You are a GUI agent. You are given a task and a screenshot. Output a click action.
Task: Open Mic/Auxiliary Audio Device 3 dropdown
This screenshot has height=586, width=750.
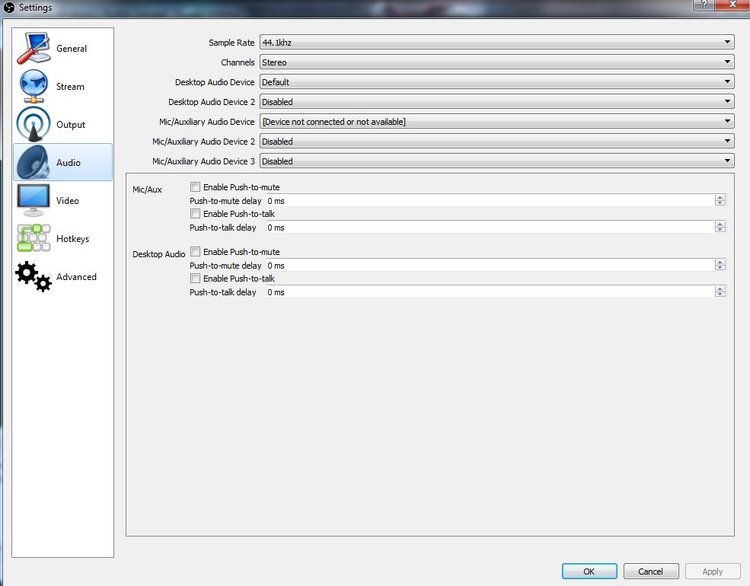[496, 161]
